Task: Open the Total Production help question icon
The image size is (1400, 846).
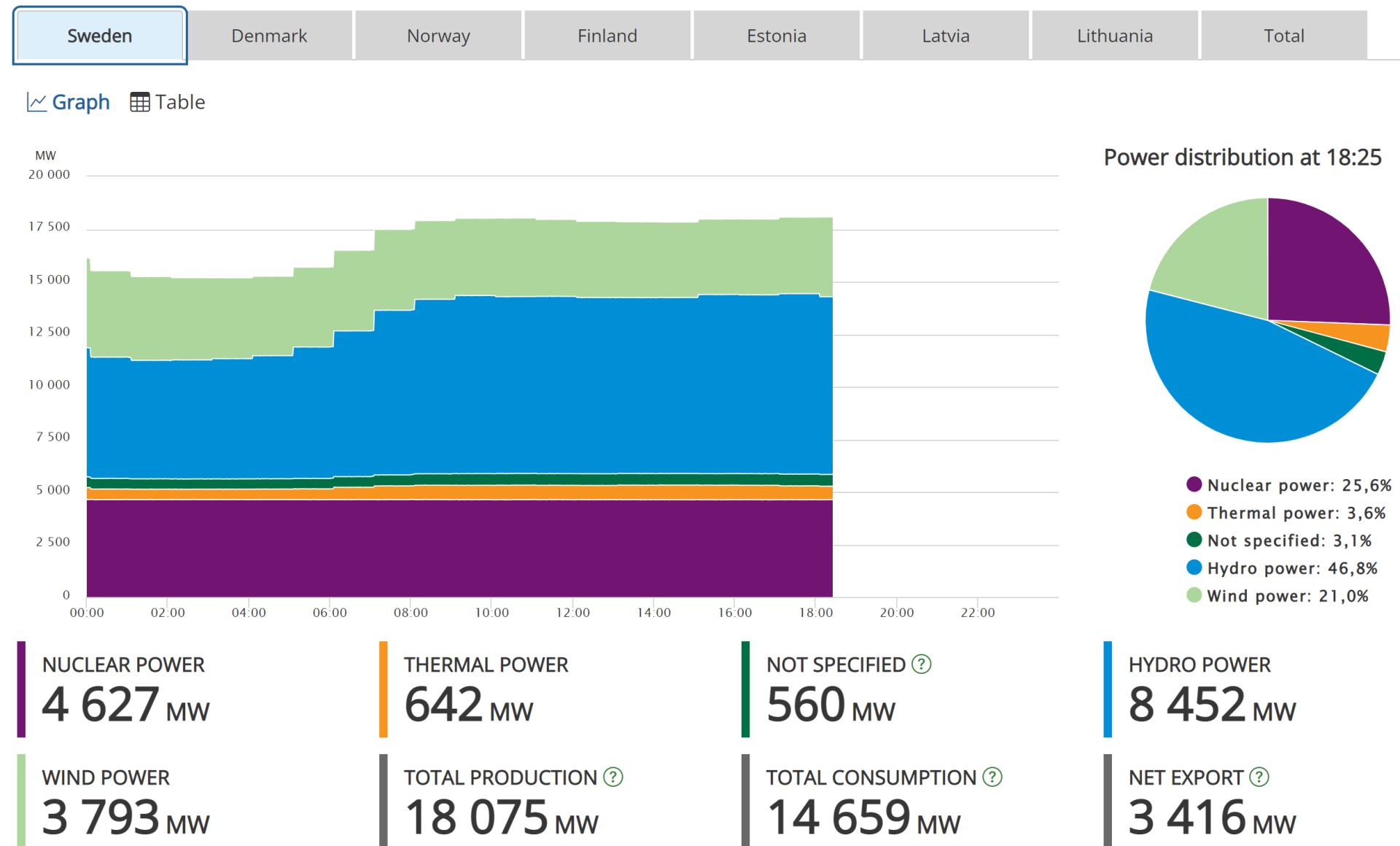Action: click(x=613, y=777)
